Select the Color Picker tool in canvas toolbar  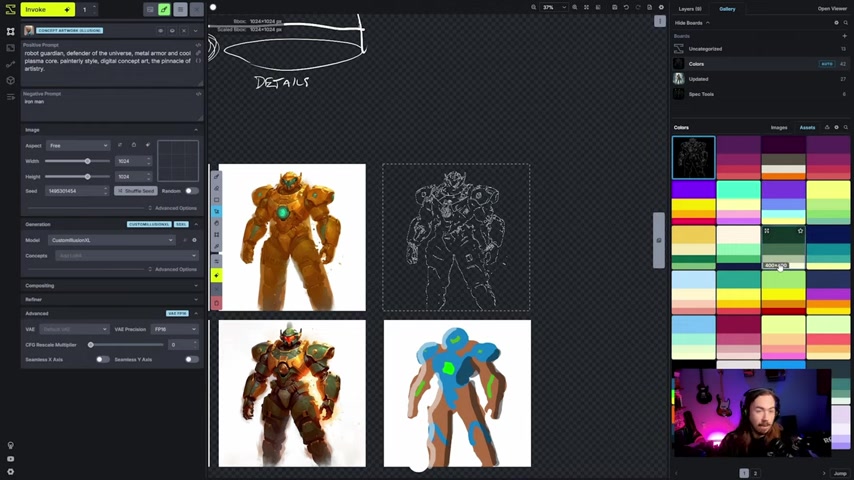pyautogui.click(x=216, y=246)
